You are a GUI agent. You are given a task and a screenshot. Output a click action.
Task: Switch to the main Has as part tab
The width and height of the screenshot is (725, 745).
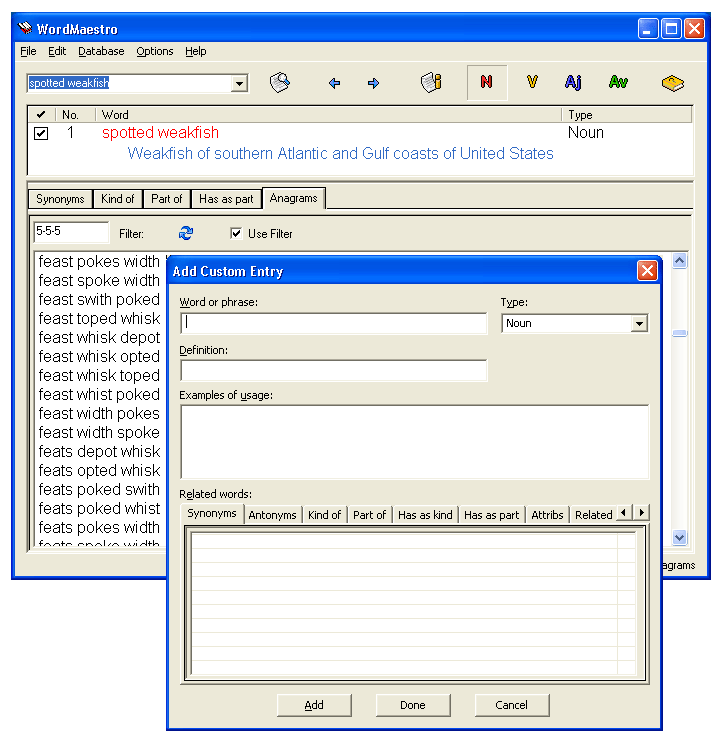[x=226, y=199]
